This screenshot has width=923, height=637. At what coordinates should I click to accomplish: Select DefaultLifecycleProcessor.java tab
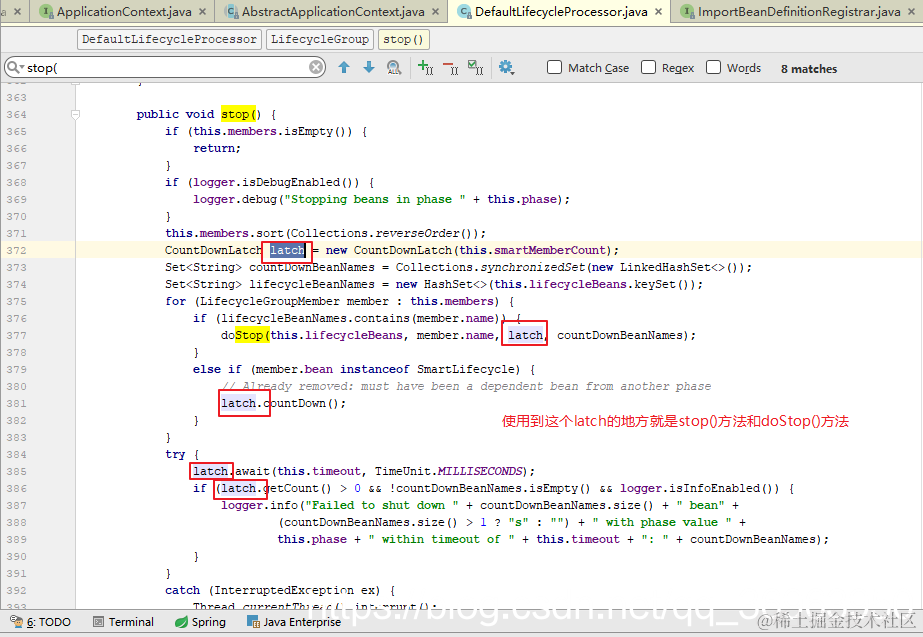point(561,11)
